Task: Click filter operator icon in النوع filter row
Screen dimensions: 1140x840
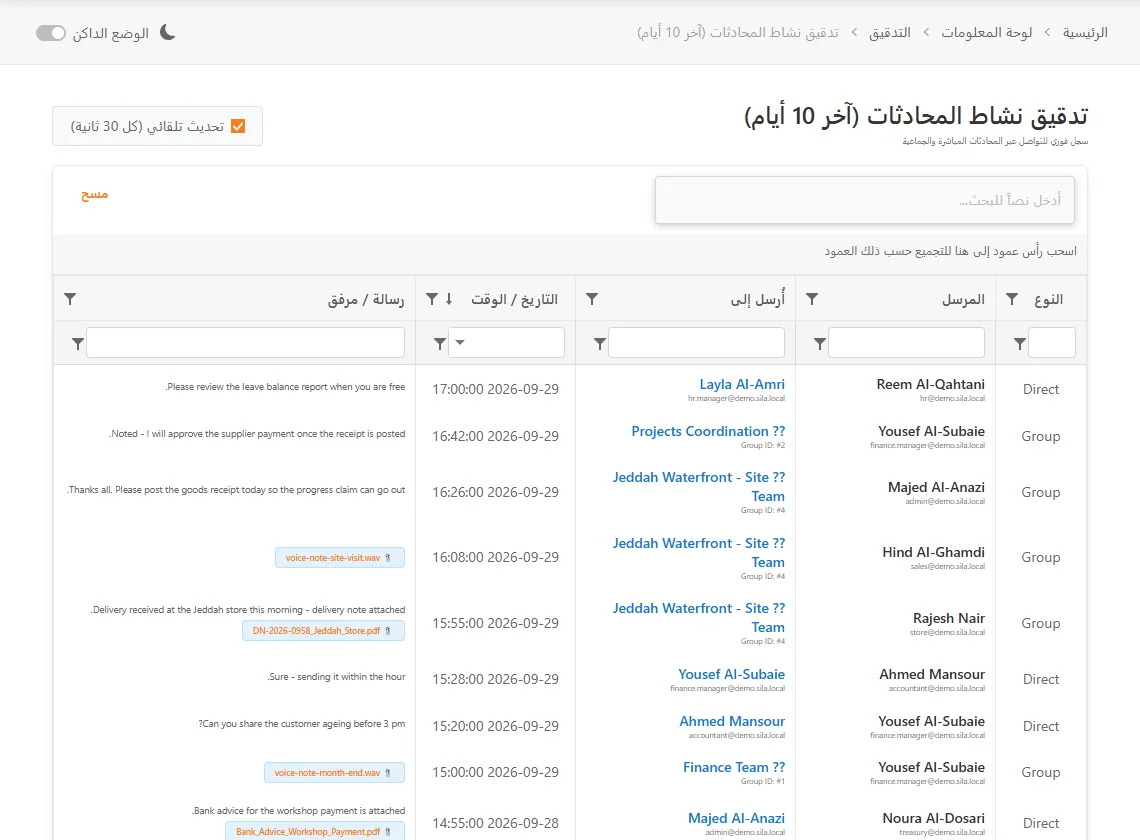Action: [1020, 343]
